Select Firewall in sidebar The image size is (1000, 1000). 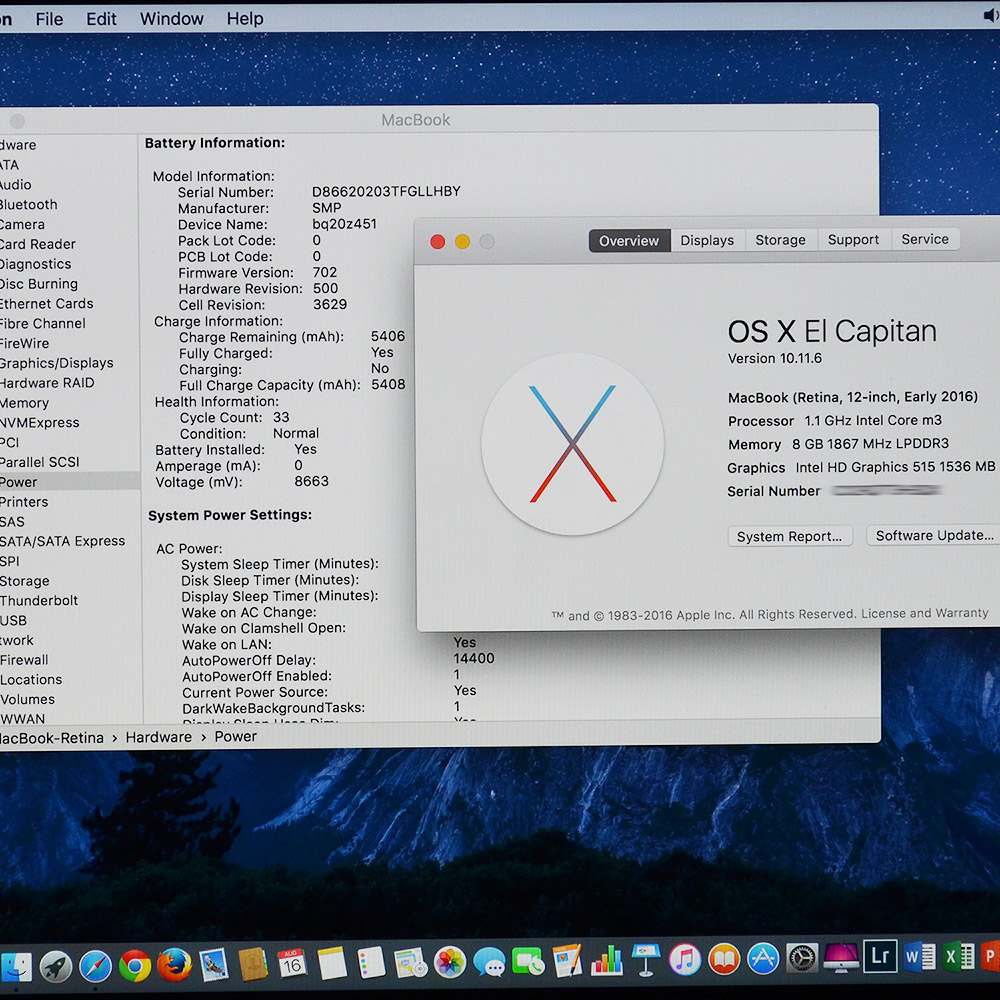(x=24, y=659)
